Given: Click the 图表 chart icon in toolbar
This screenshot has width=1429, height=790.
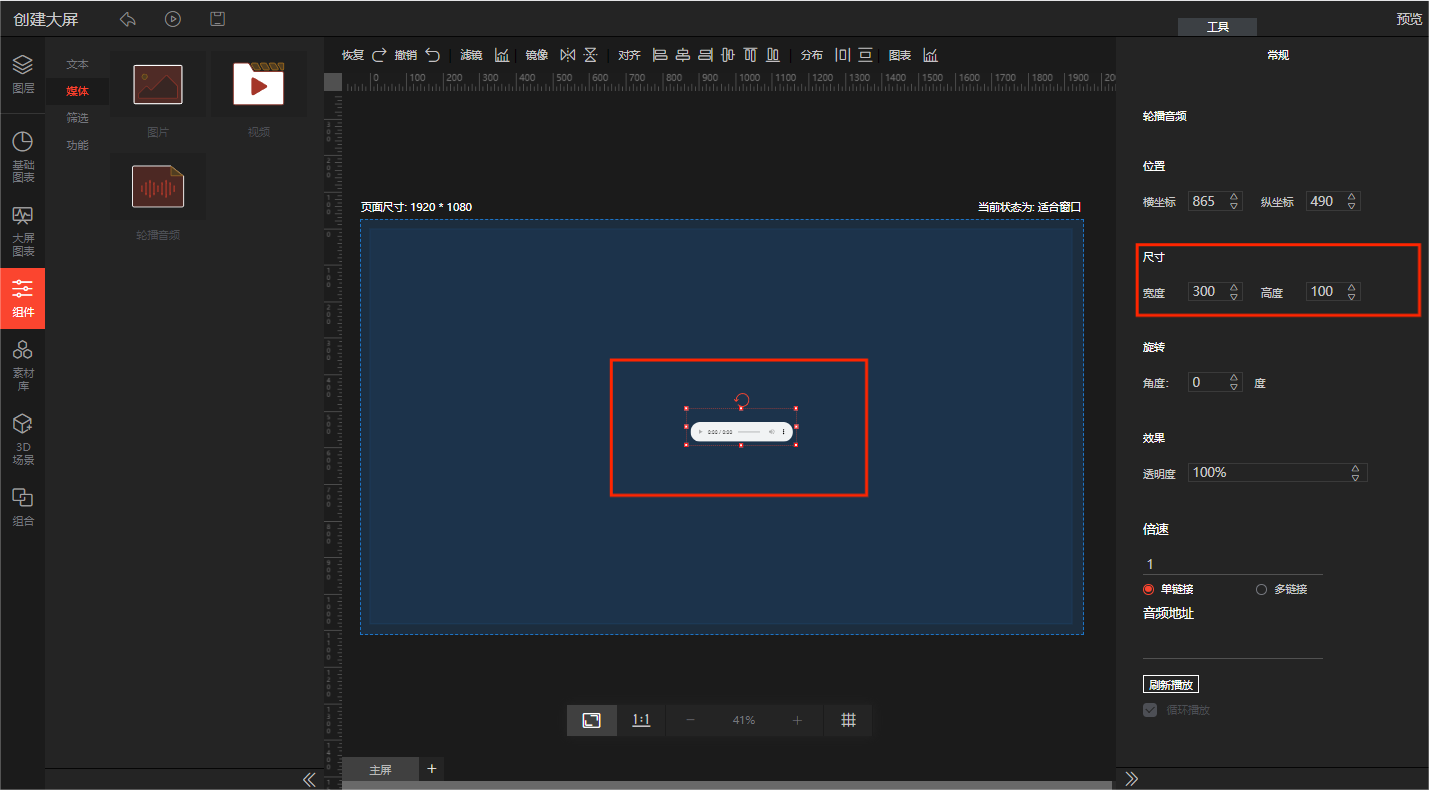Looking at the screenshot, I should tap(930, 55).
